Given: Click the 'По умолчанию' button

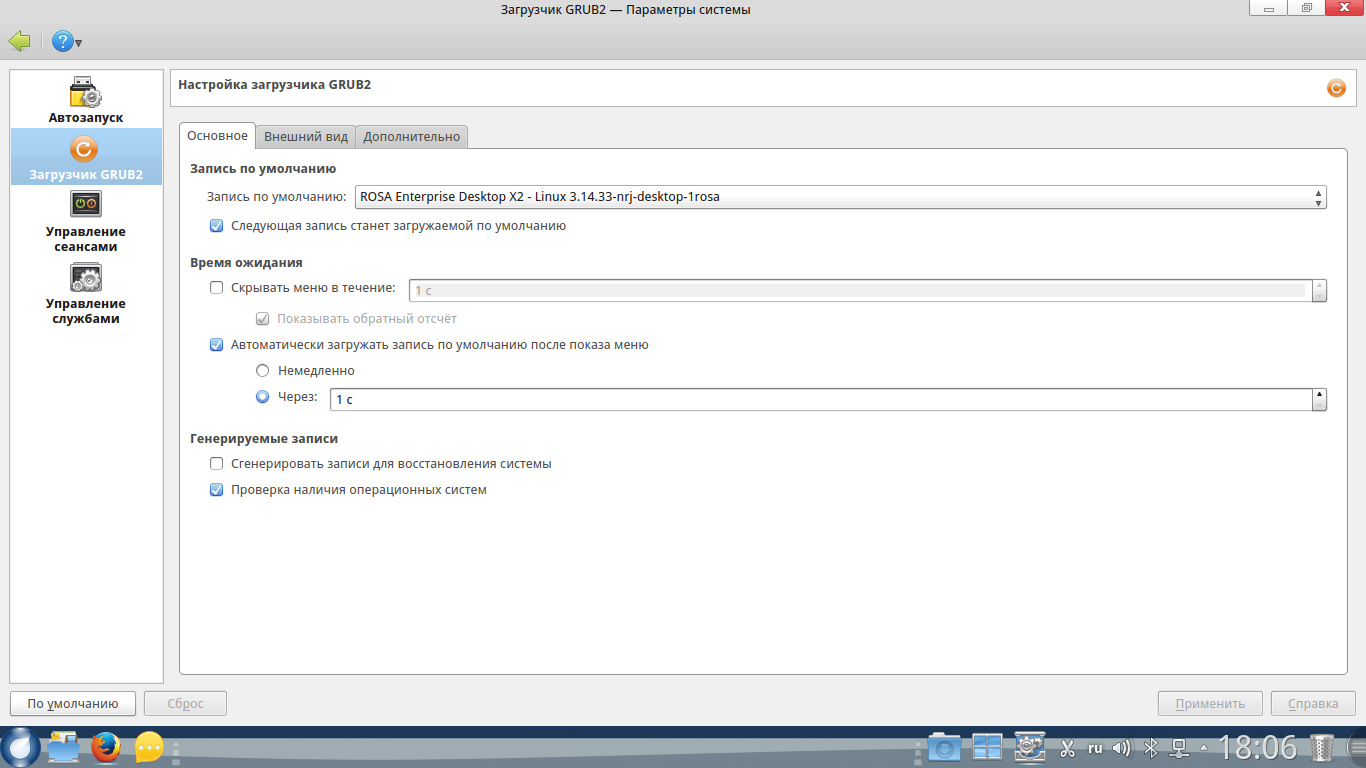Looking at the screenshot, I should click(73, 704).
